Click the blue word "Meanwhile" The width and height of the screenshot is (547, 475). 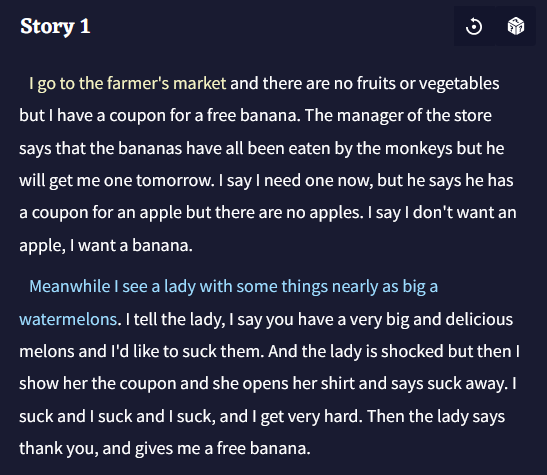pos(70,287)
